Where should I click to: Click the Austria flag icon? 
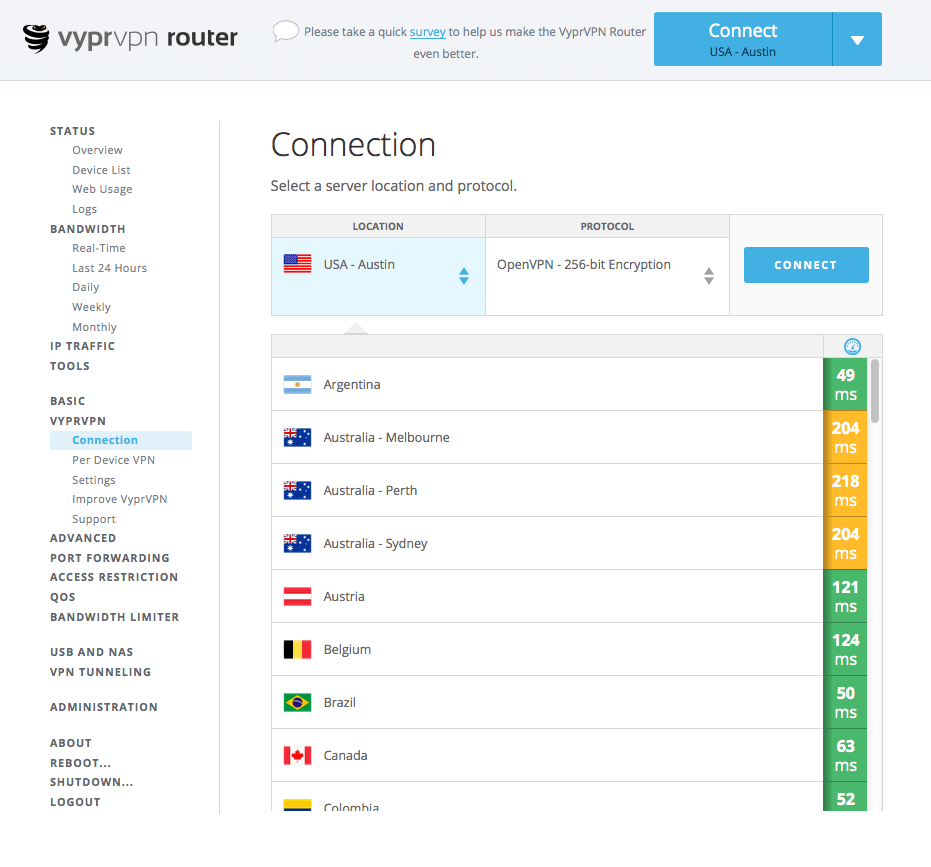click(x=297, y=596)
